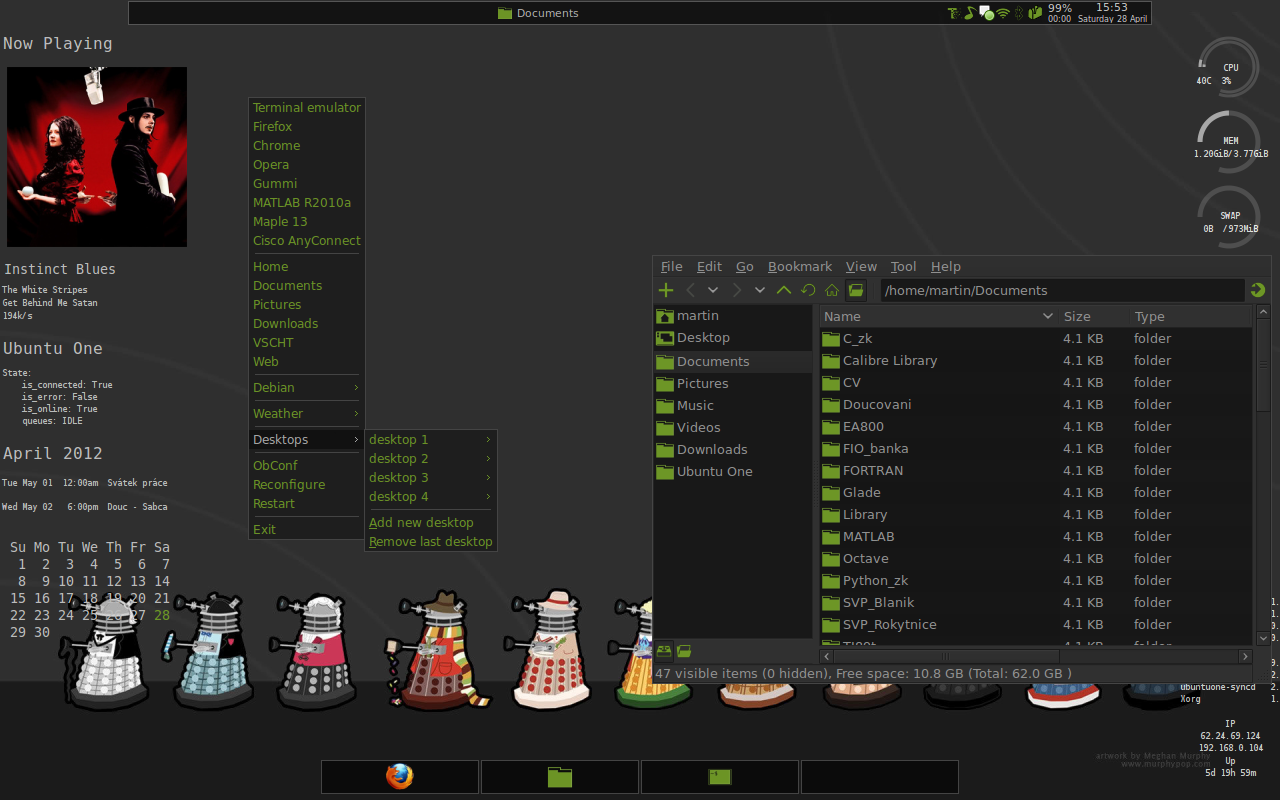Open the Tool menu
Viewport: 1280px width, 800px height.
[x=904, y=266]
